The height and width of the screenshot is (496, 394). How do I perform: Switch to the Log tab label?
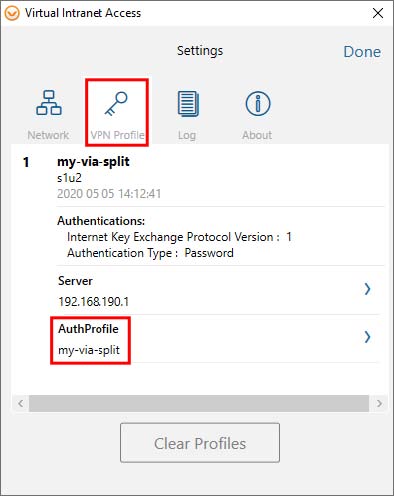[187, 135]
